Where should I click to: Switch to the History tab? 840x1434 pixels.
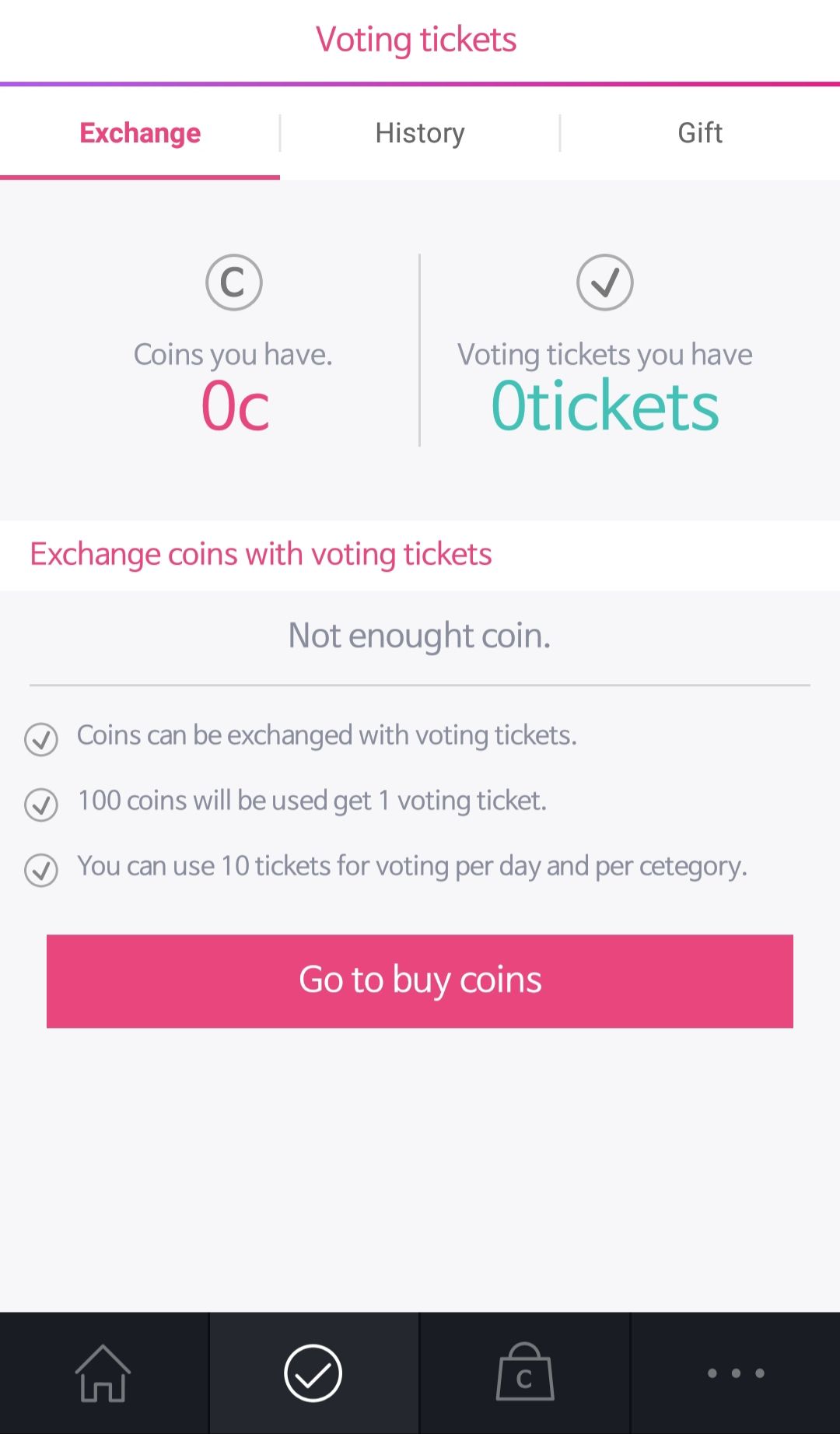tap(420, 133)
